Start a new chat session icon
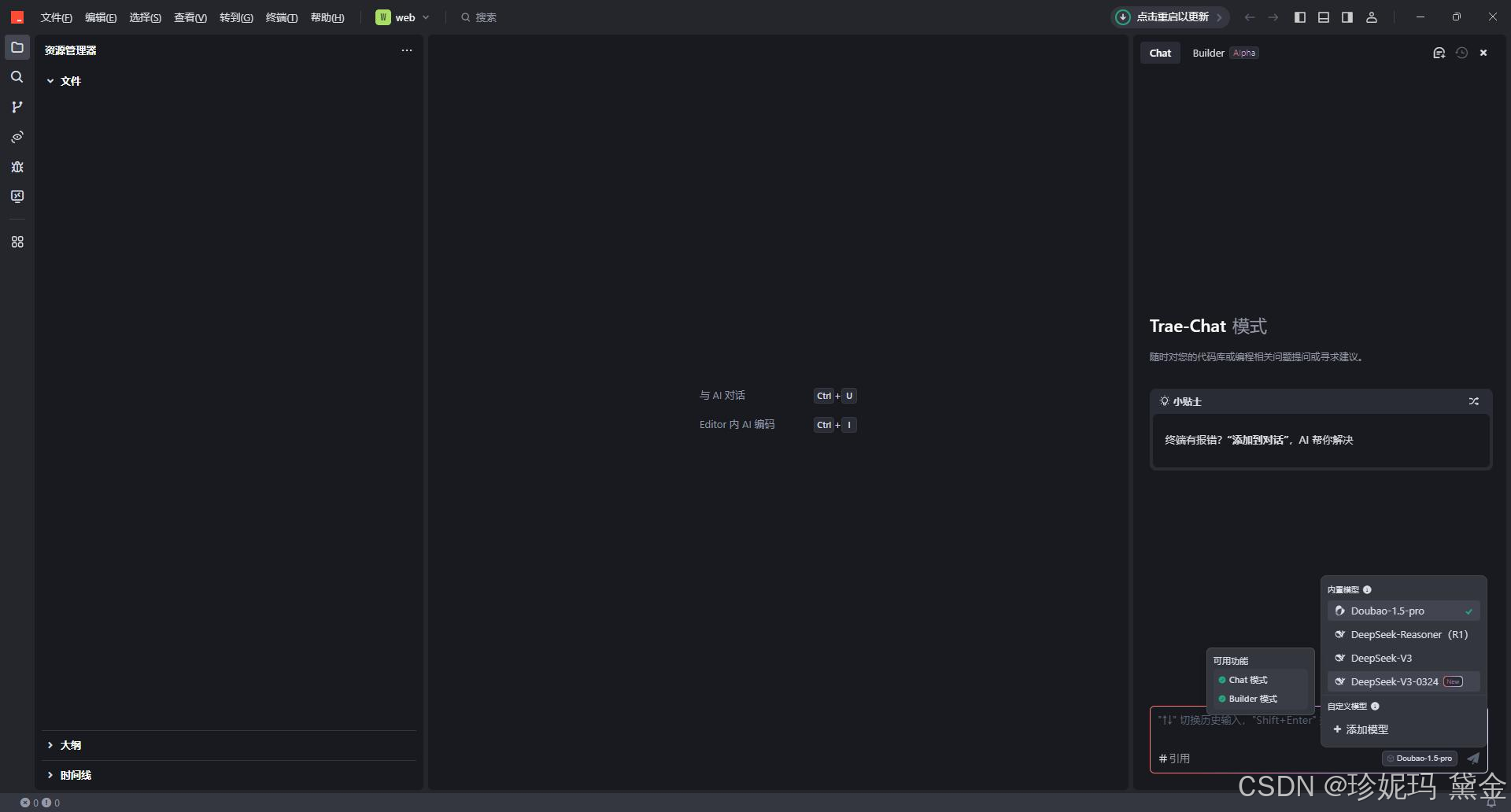The width and height of the screenshot is (1511, 812). point(1439,53)
